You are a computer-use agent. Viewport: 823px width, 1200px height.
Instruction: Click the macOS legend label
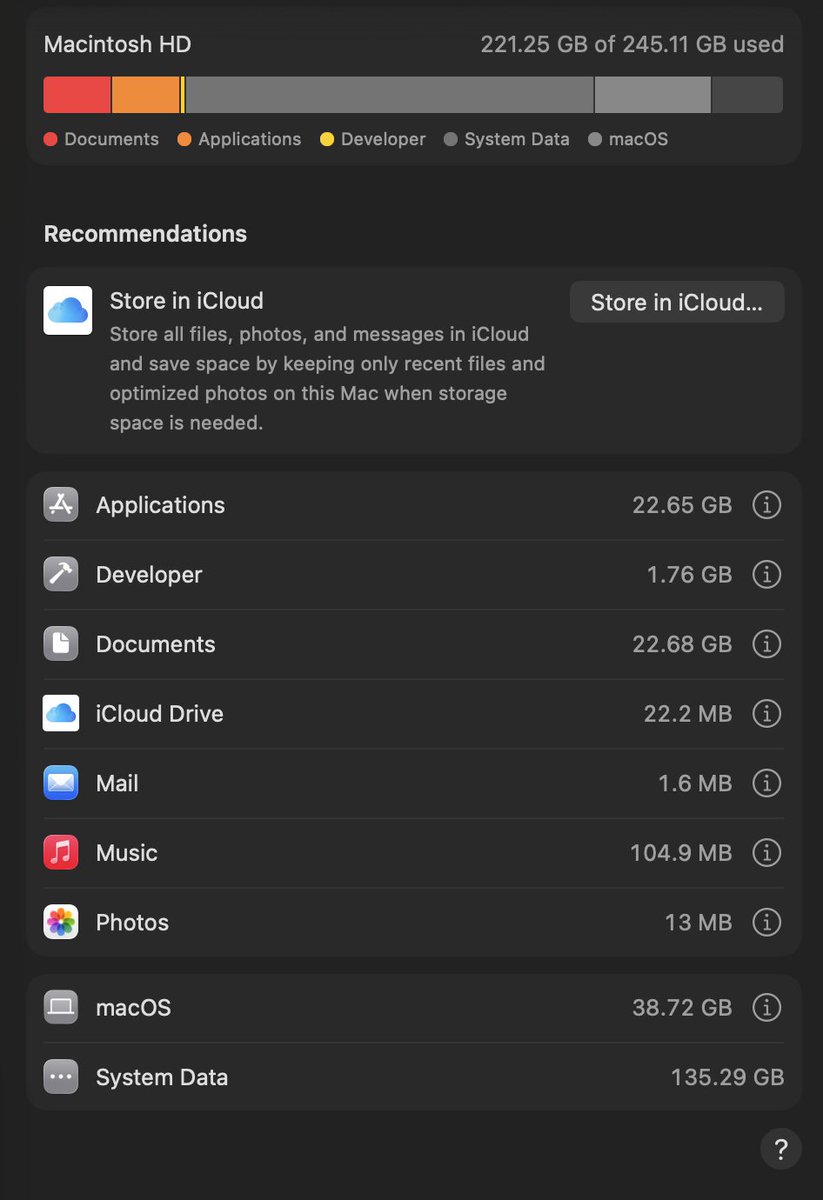638,139
